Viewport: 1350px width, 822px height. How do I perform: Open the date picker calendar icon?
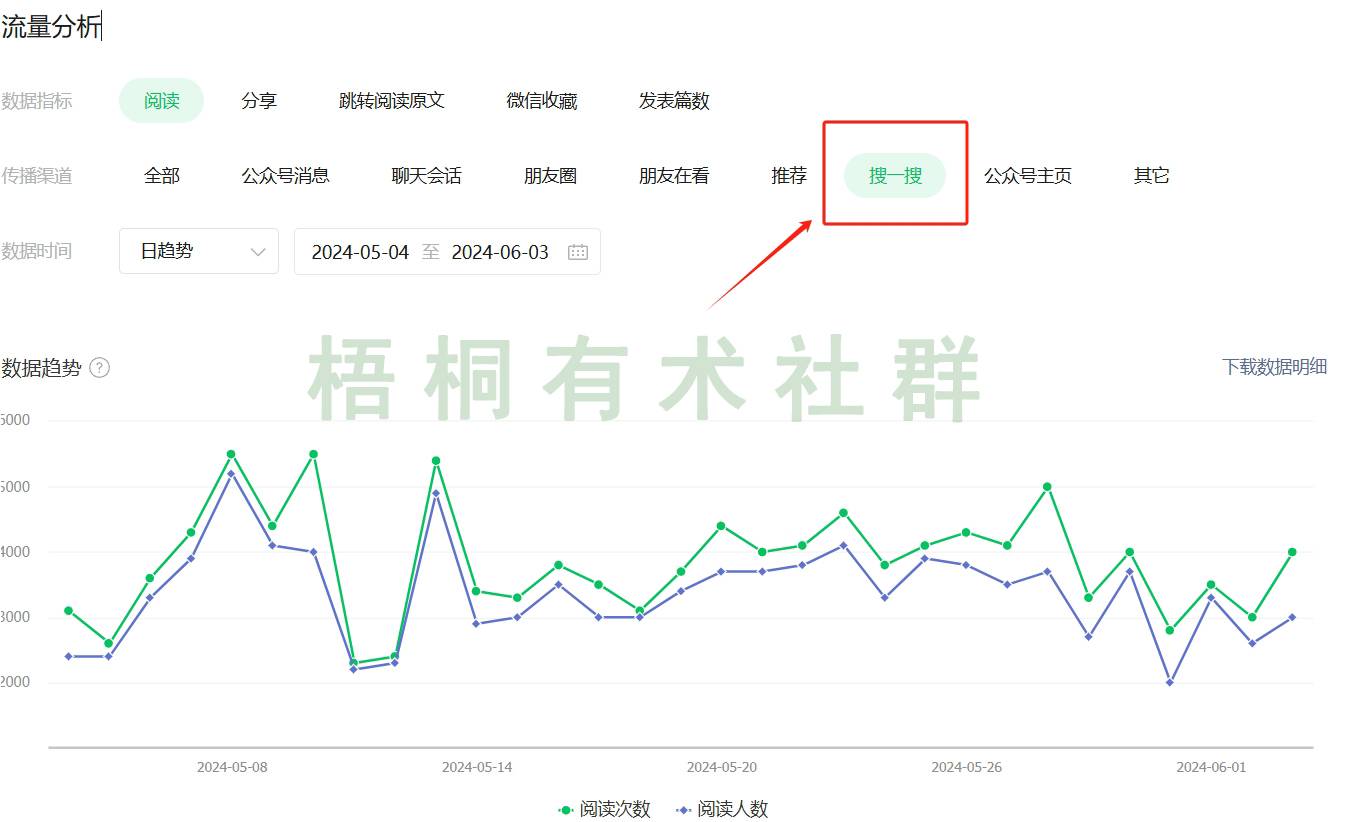578,252
